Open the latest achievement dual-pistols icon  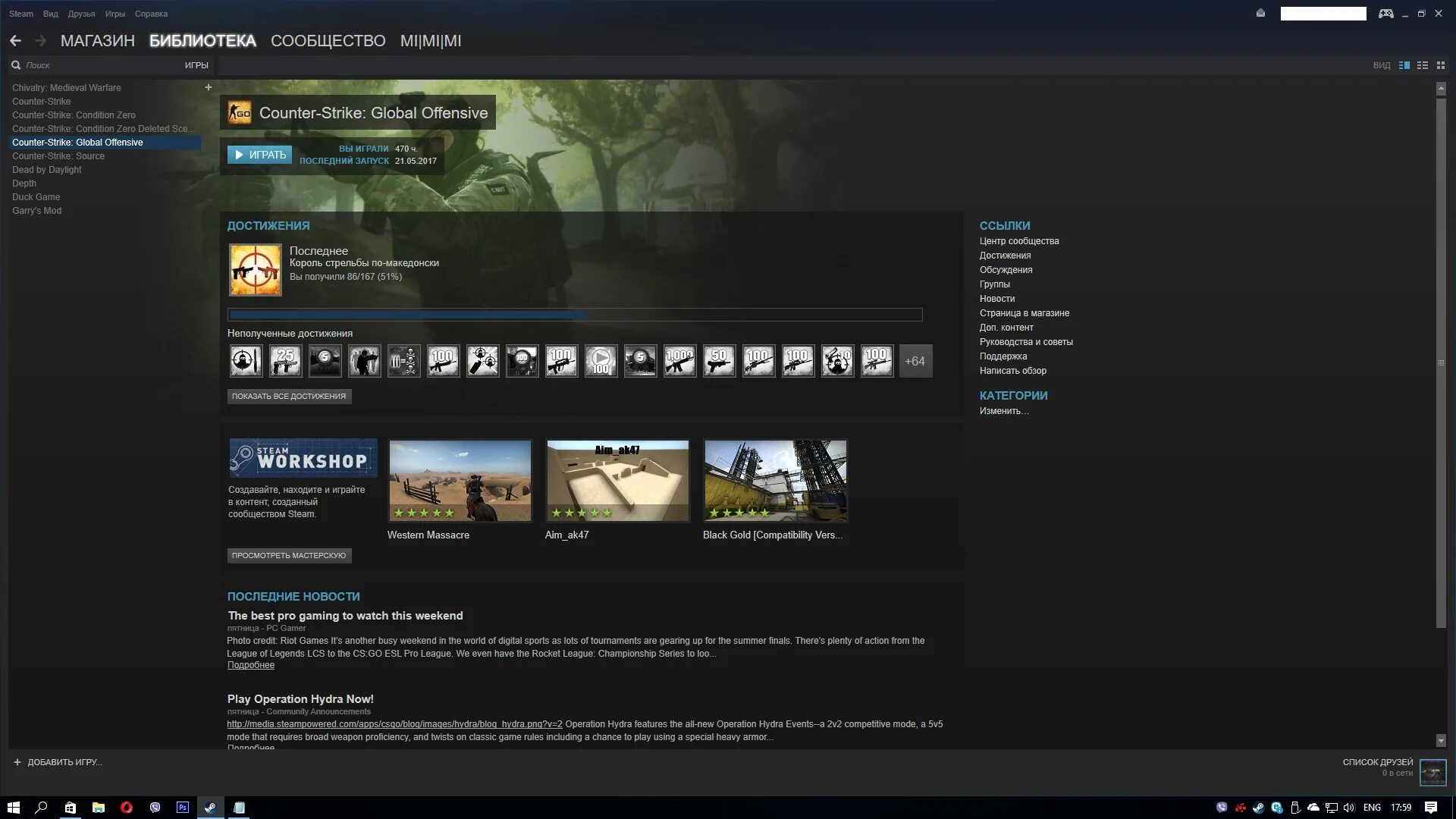(256, 270)
